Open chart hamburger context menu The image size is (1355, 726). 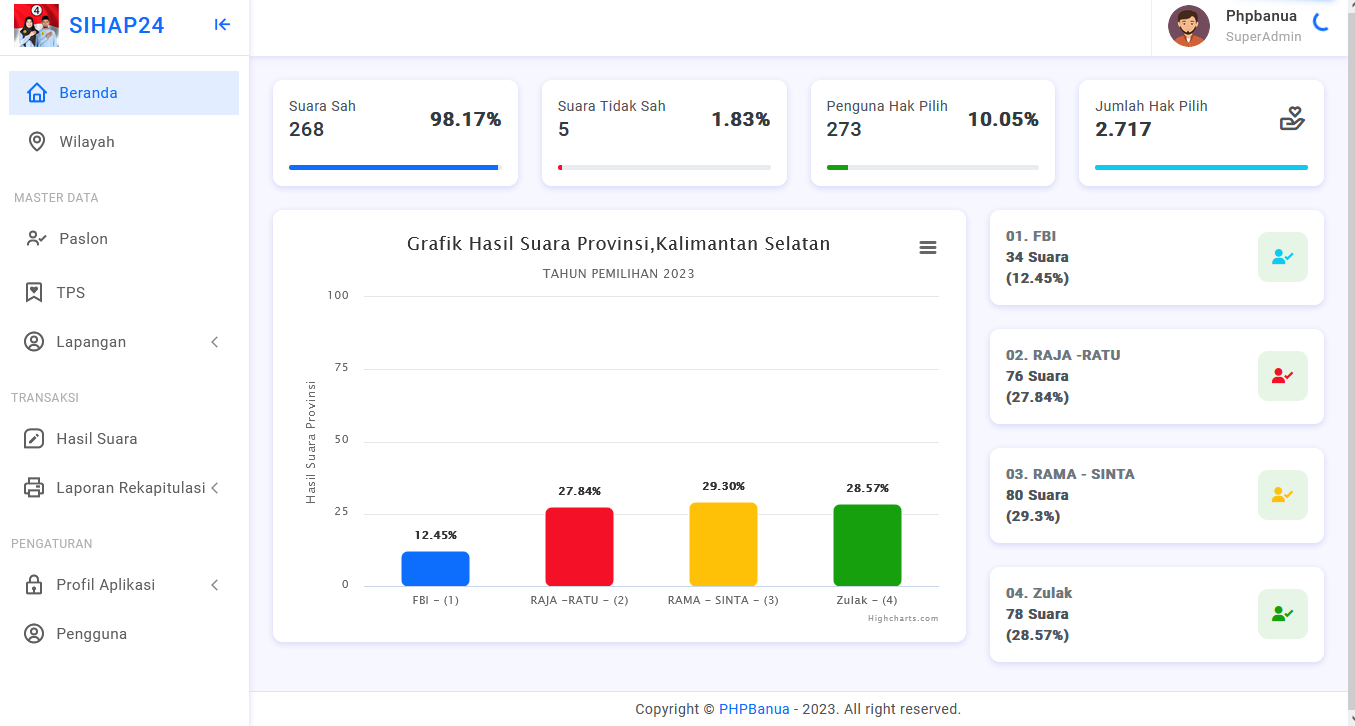pos(927,248)
